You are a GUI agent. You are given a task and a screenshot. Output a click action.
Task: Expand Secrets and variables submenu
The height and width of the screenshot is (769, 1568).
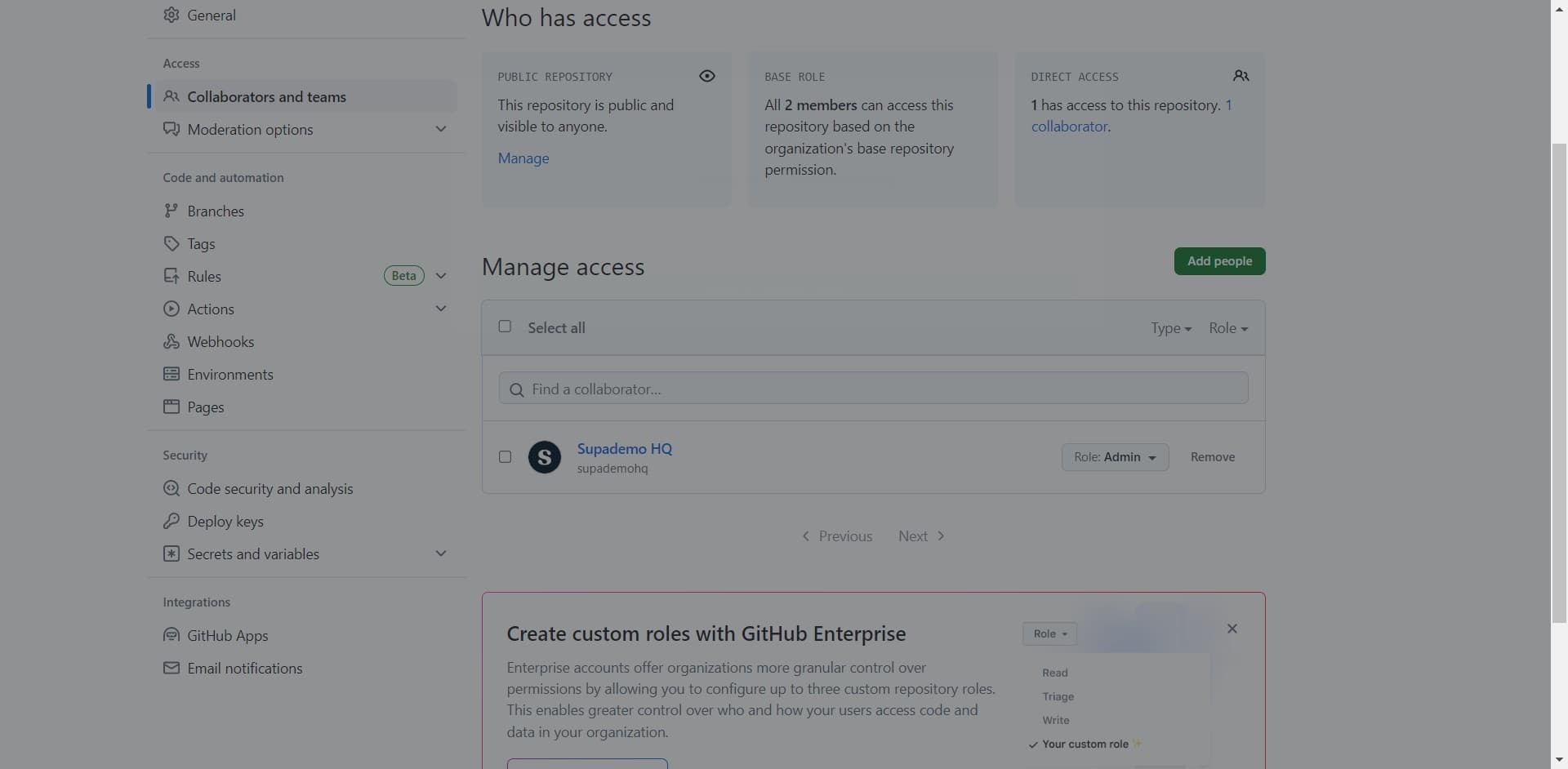[x=441, y=553]
